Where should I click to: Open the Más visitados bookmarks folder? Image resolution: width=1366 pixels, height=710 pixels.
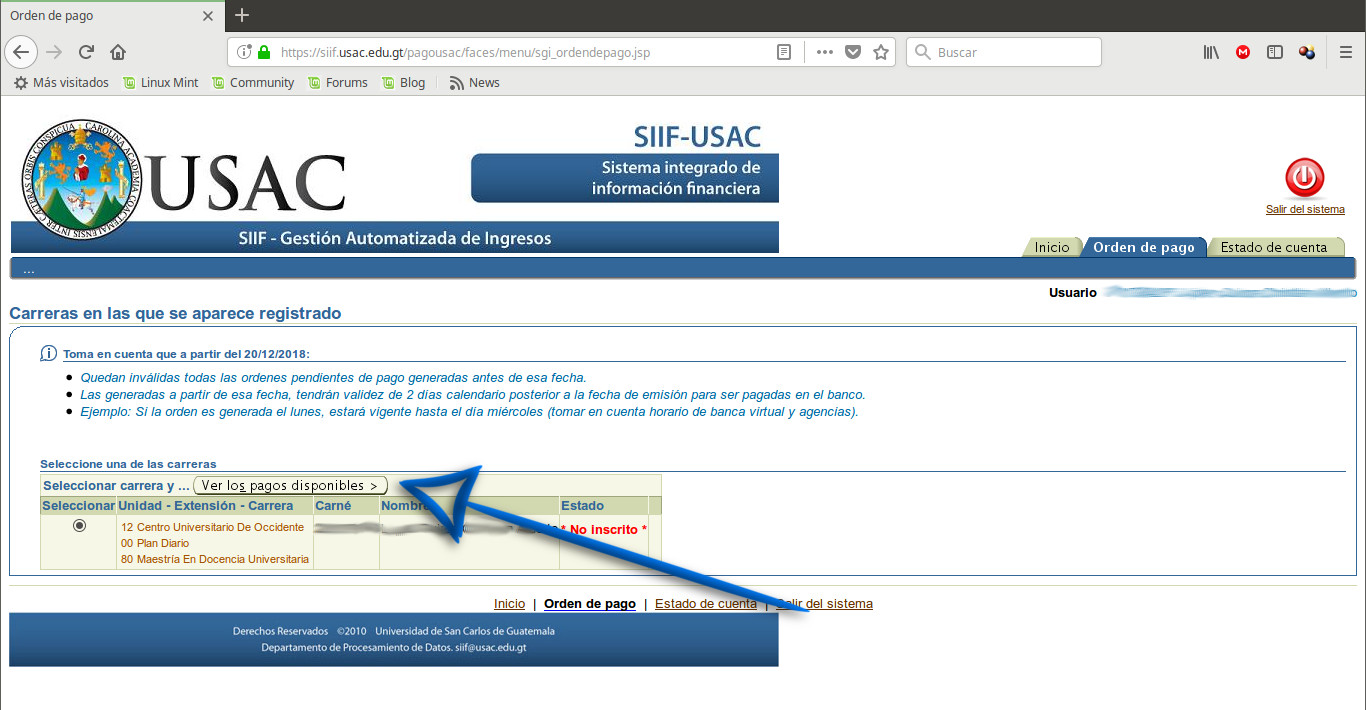coord(61,83)
